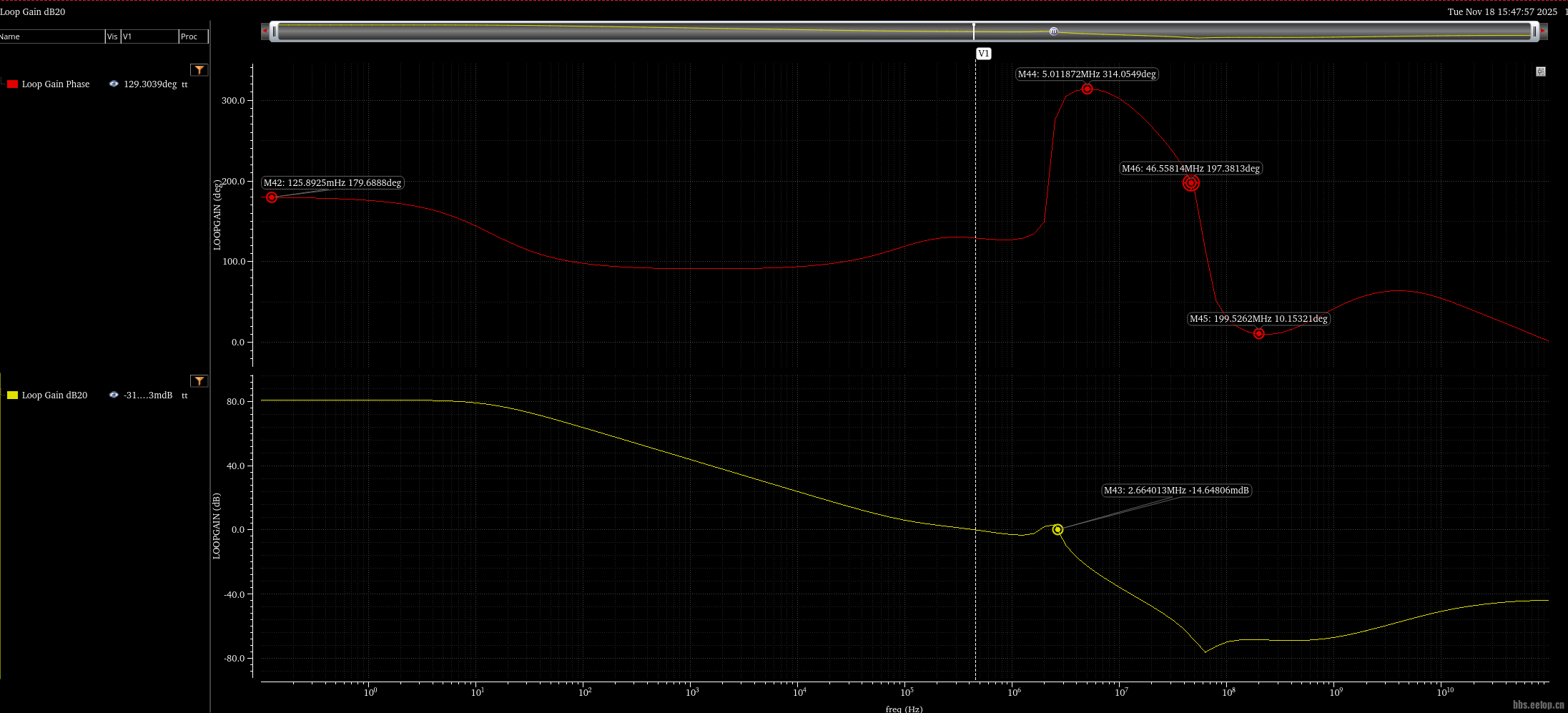Screen dimensions: 1568x713
Task: Click the filter funnel icon above Loop Gain Phase
Action: coord(199,70)
